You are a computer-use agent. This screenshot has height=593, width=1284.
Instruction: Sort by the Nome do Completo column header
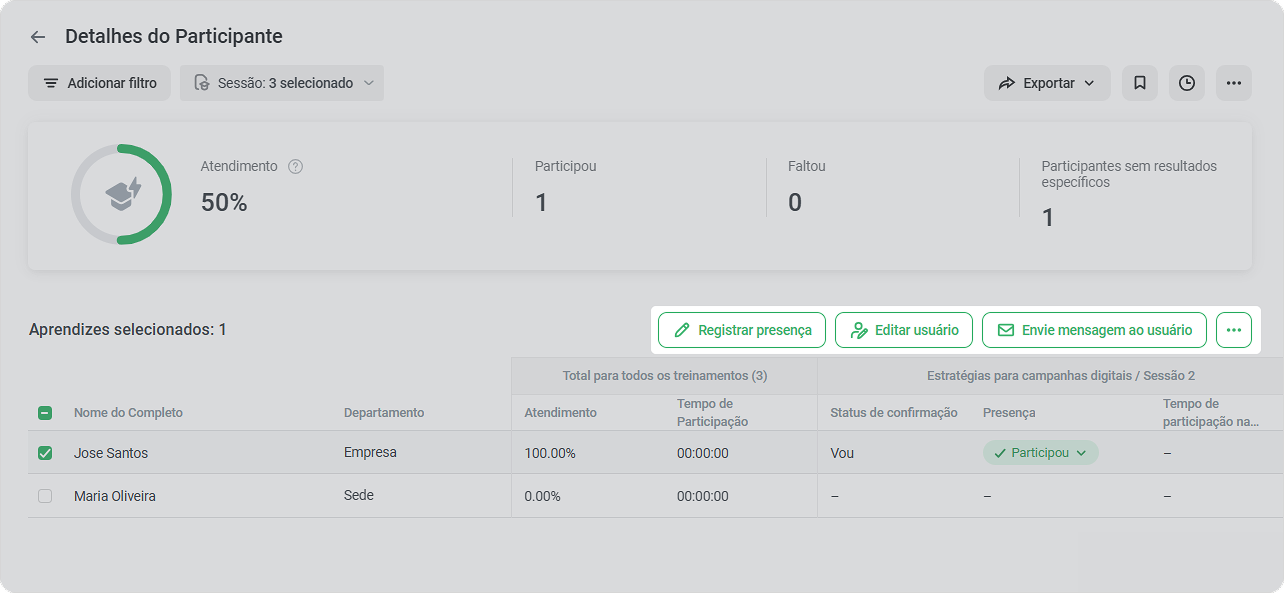point(128,413)
